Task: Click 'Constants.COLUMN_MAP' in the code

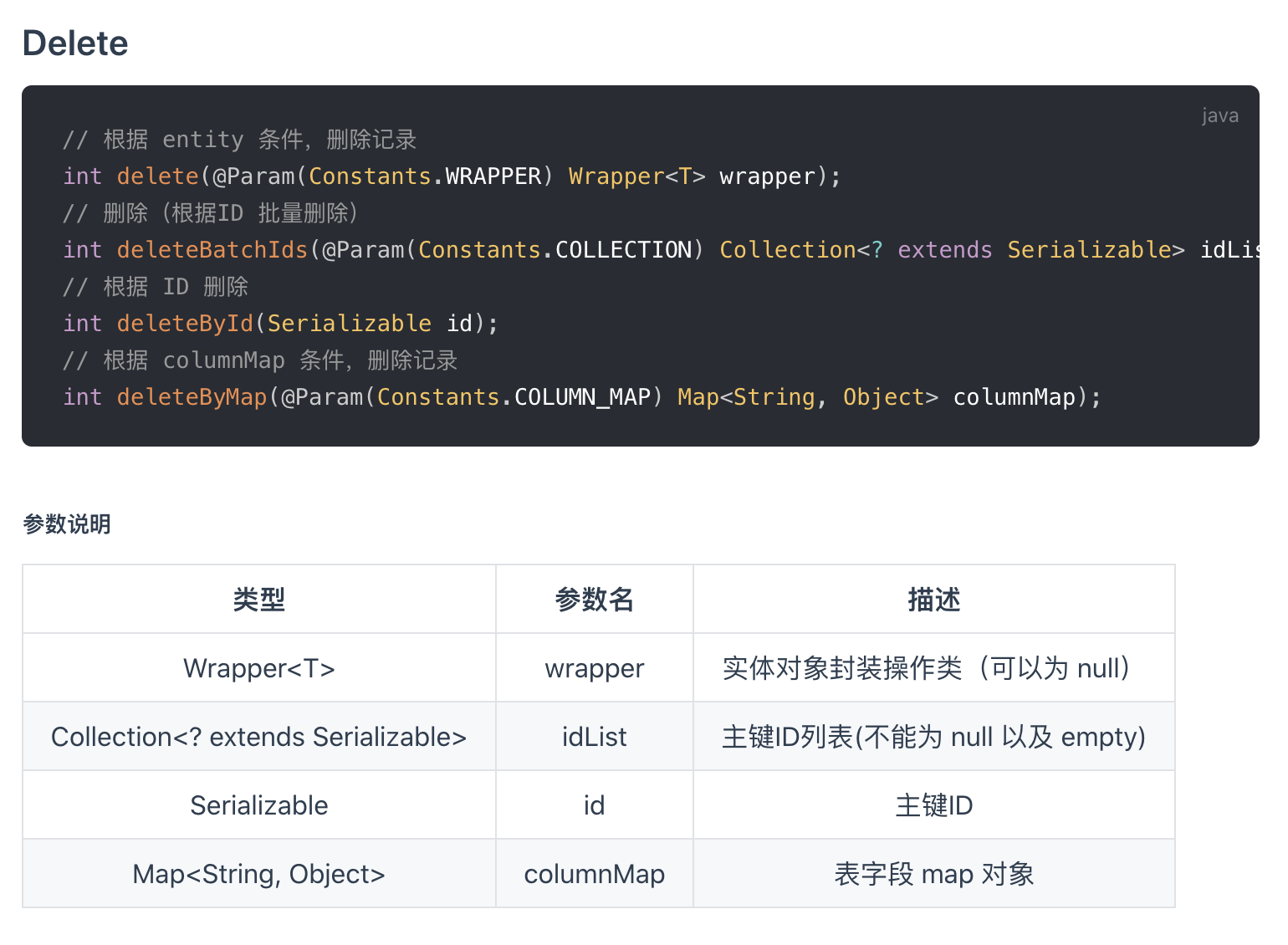Action: click(514, 397)
